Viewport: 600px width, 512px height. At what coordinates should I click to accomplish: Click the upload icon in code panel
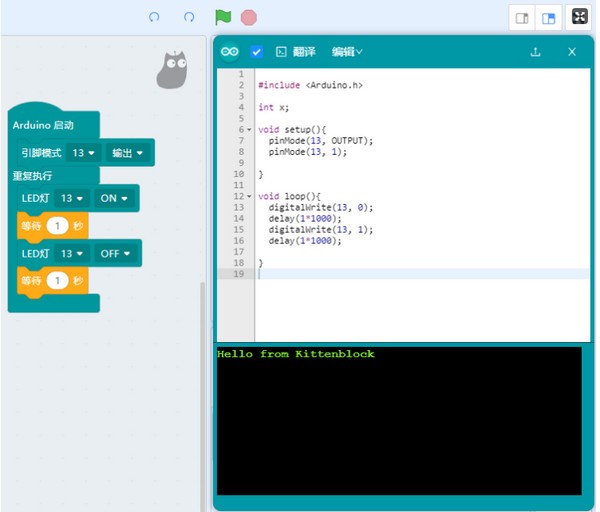tap(535, 52)
